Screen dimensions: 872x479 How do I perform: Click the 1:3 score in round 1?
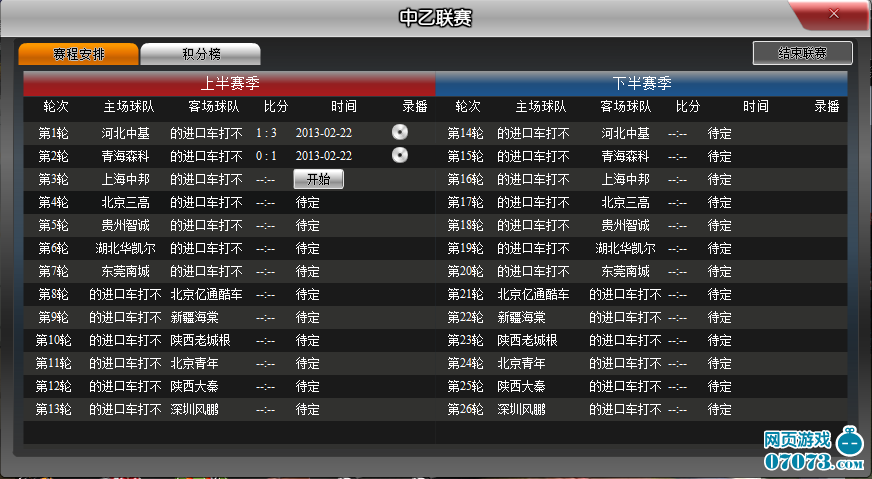(x=266, y=133)
